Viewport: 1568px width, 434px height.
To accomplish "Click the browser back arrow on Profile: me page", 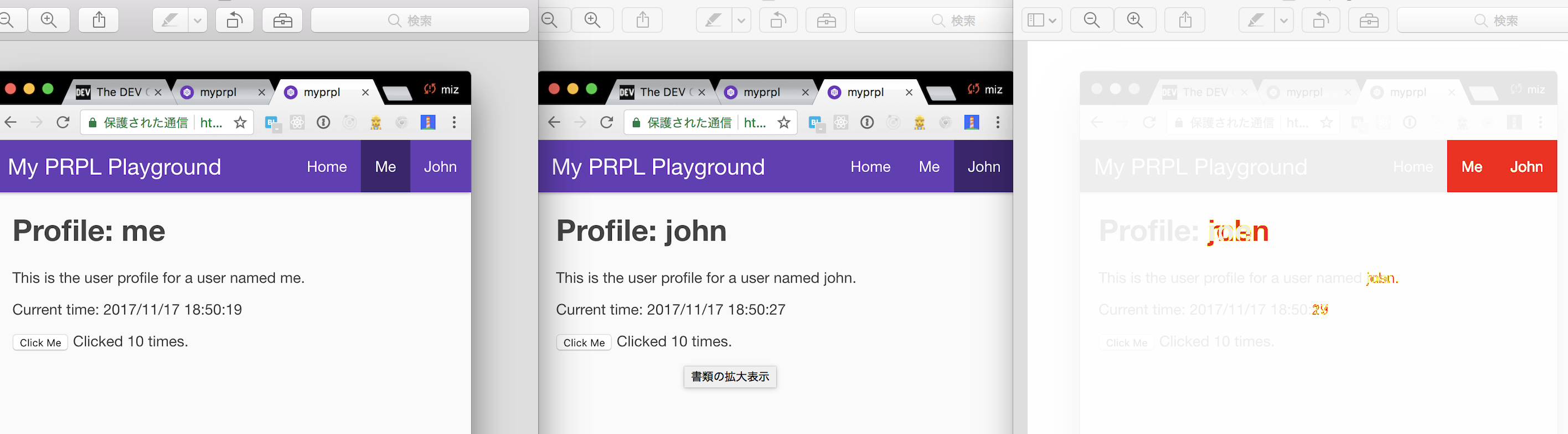I will point(11,122).
